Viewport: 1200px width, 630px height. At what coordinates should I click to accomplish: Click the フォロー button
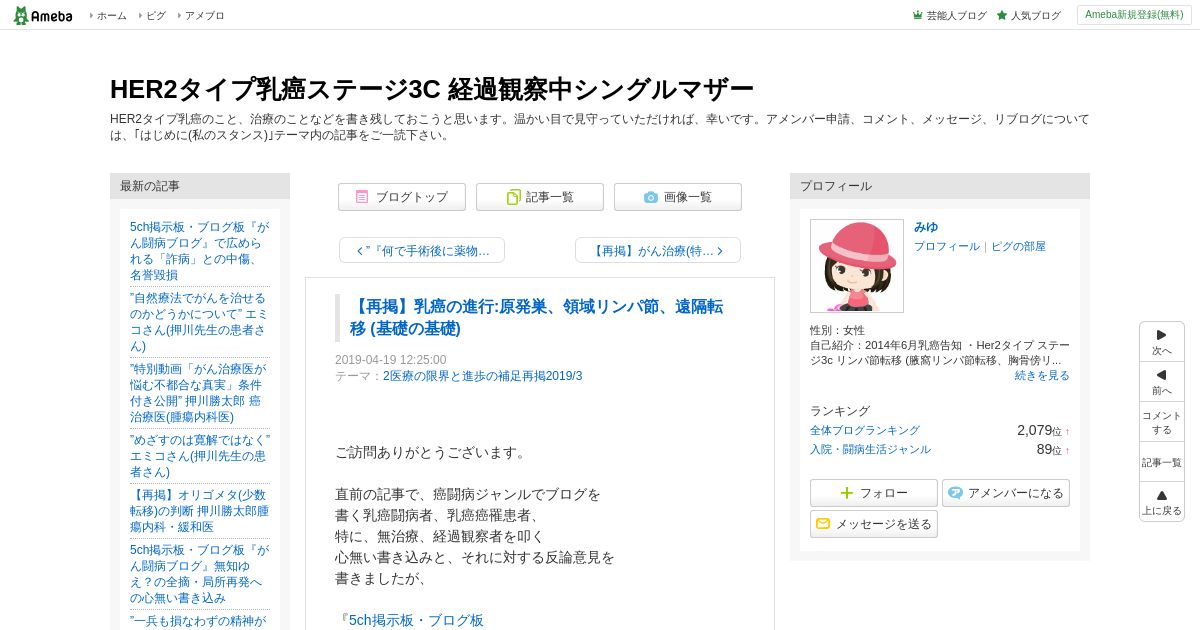[x=874, y=493]
